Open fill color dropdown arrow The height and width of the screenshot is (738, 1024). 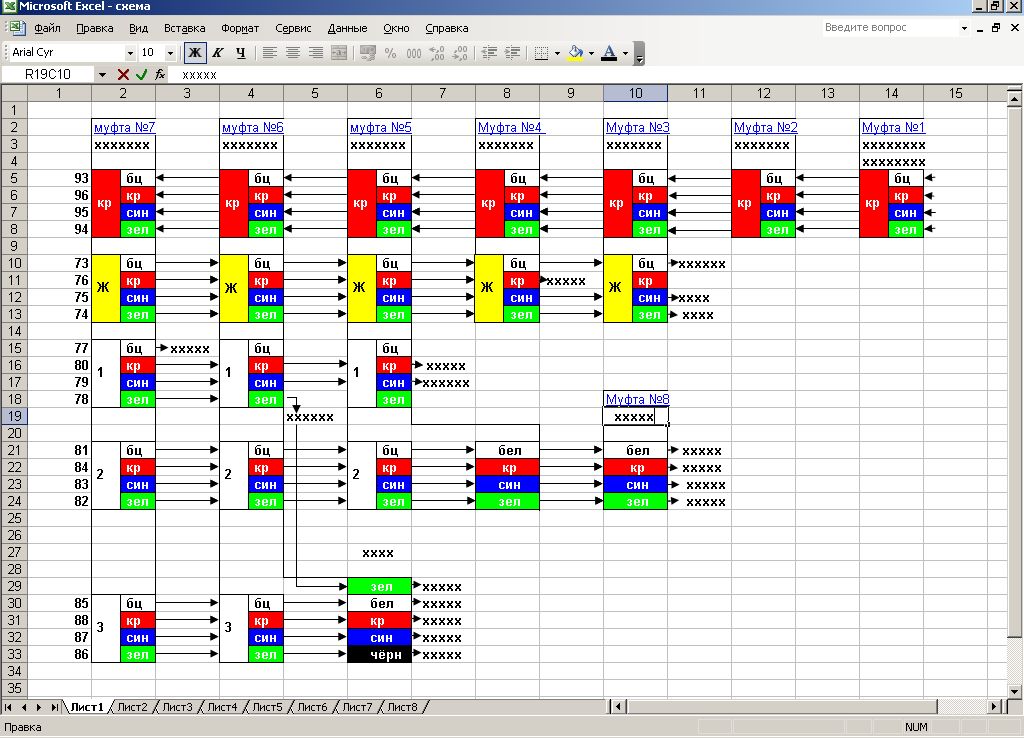[591, 53]
